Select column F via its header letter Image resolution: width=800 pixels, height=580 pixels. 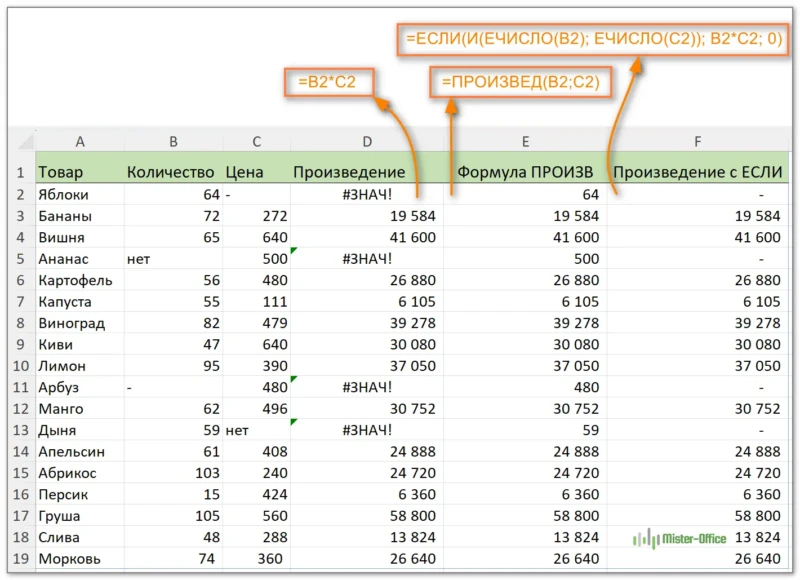[x=697, y=143]
